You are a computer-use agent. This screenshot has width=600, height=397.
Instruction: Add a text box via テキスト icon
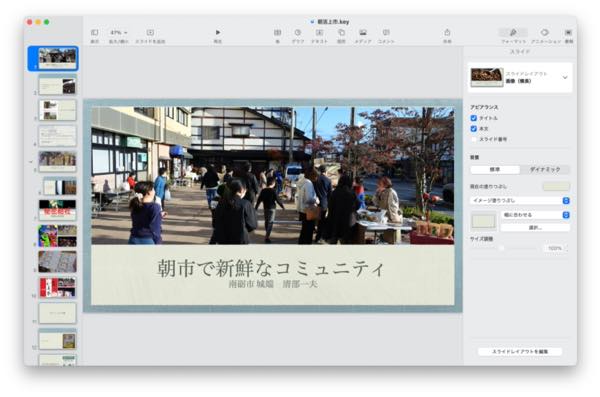(320, 33)
